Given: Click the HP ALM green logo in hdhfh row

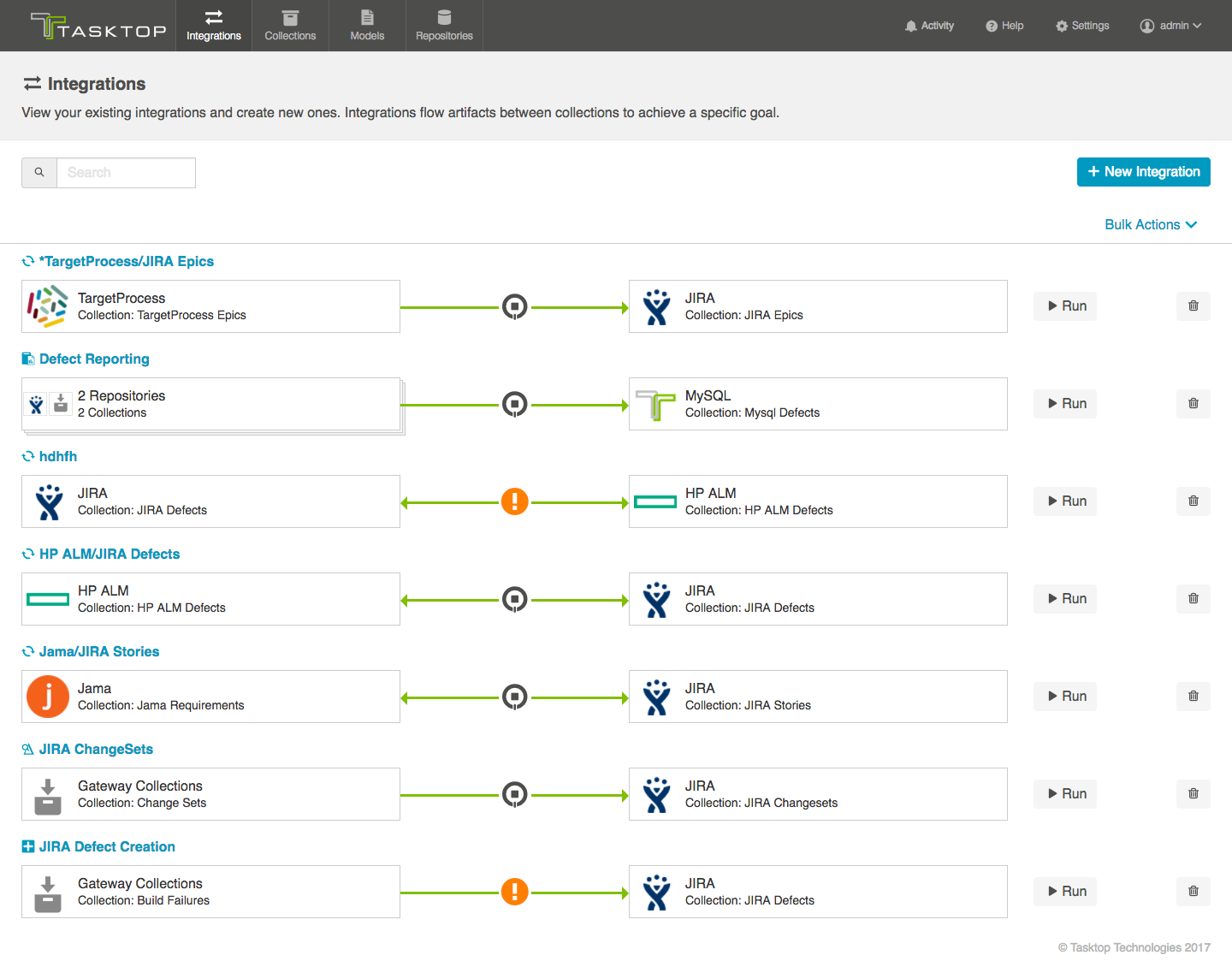Looking at the screenshot, I should point(655,501).
